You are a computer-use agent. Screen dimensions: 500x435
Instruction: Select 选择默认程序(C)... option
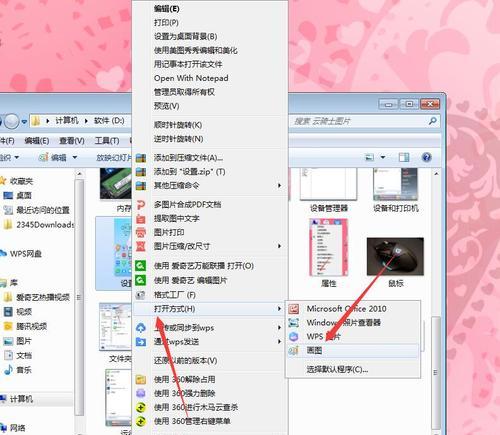pos(337,369)
